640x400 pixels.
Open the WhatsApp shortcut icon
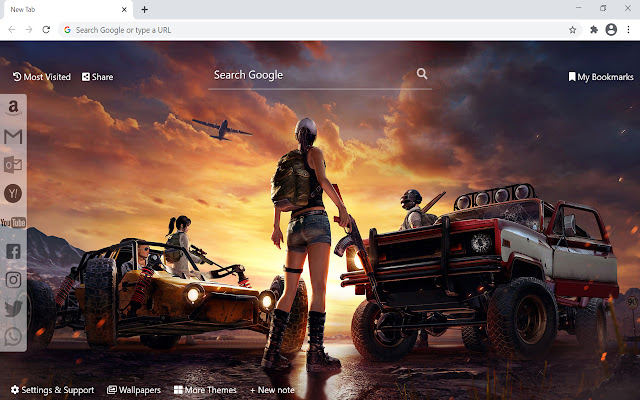[13, 337]
